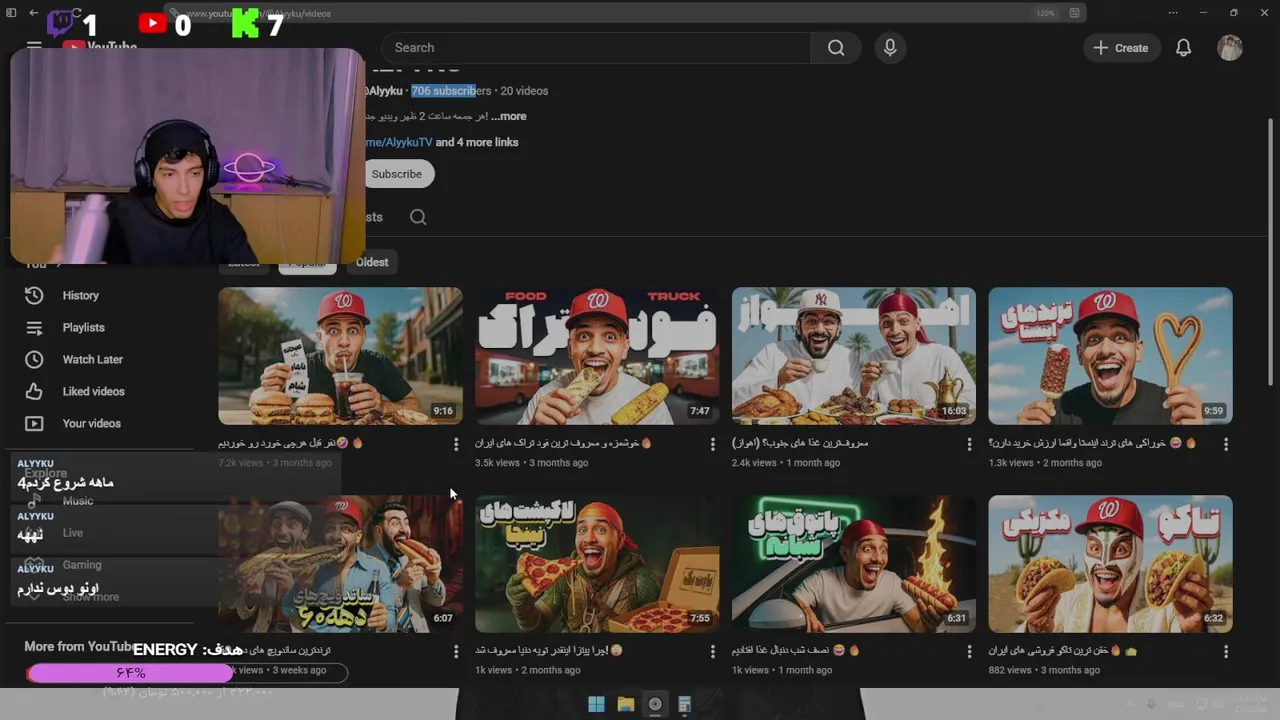Viewport: 1280px width, 720px height.
Task: Open the 9:59 ice cream video thumbnail
Action: click(1110, 356)
